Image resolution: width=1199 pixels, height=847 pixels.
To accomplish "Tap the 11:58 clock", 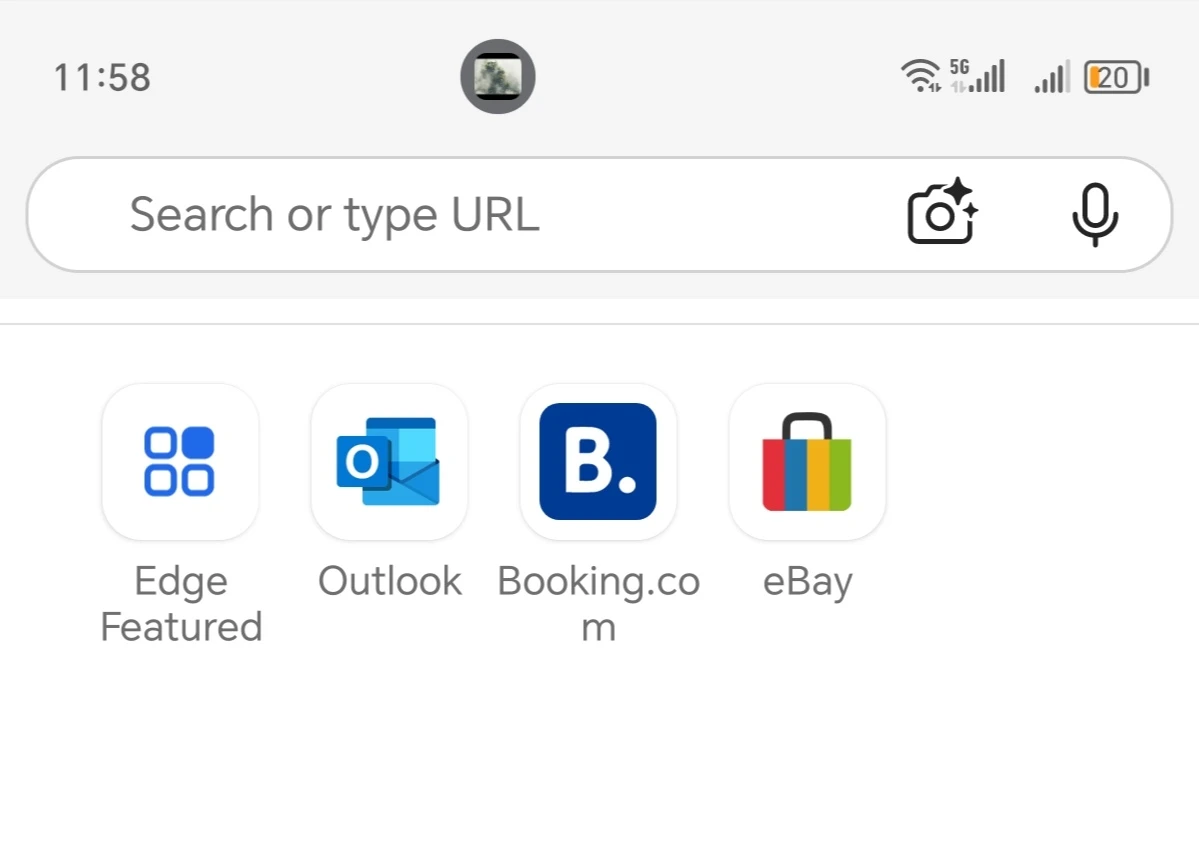I will click(102, 77).
